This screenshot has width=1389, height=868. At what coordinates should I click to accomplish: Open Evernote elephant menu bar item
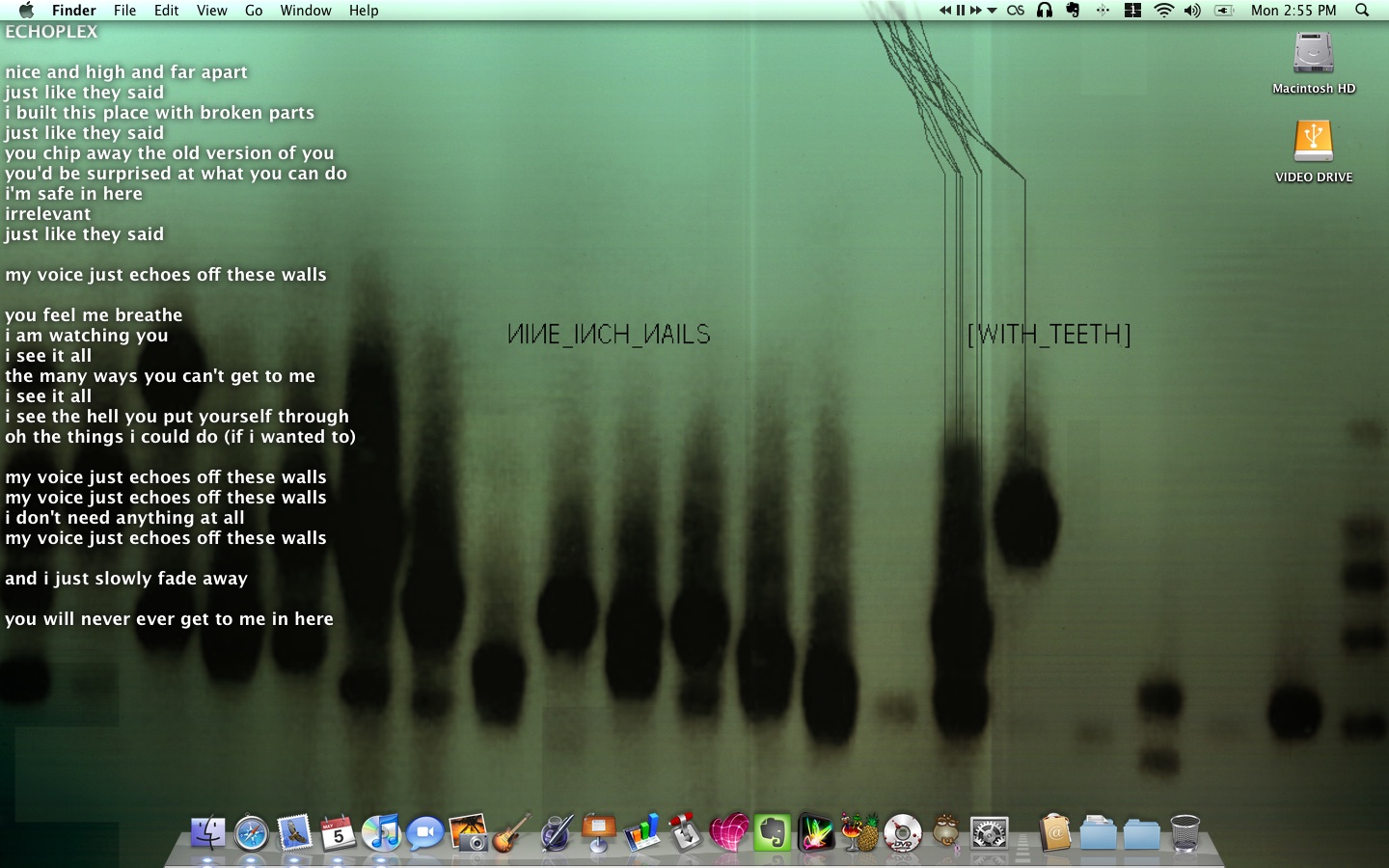click(x=1073, y=11)
